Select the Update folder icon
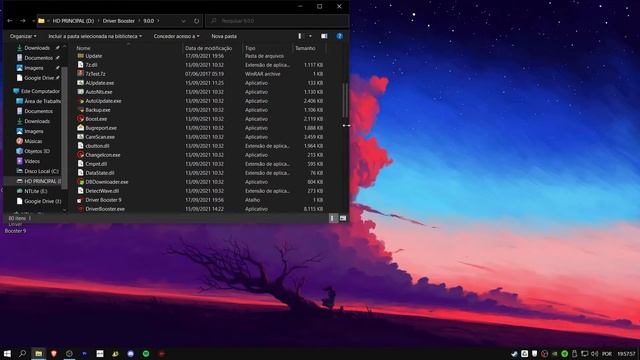640x360 pixels. point(80,56)
